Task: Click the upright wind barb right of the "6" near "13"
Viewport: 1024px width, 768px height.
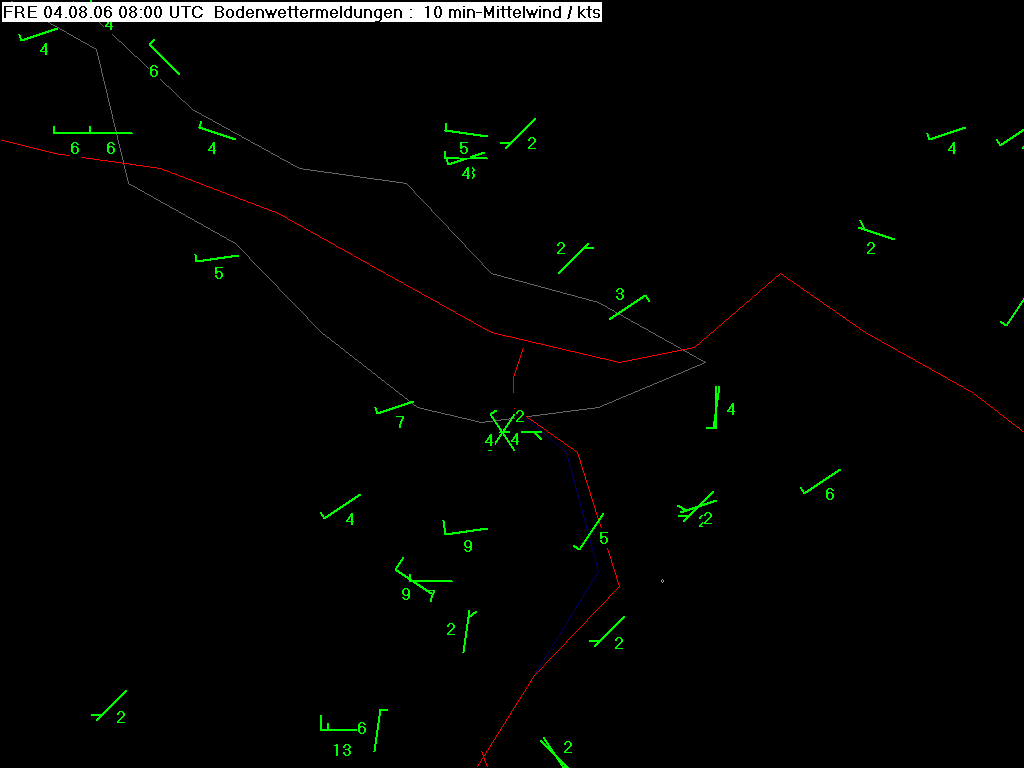Action: 379,730
